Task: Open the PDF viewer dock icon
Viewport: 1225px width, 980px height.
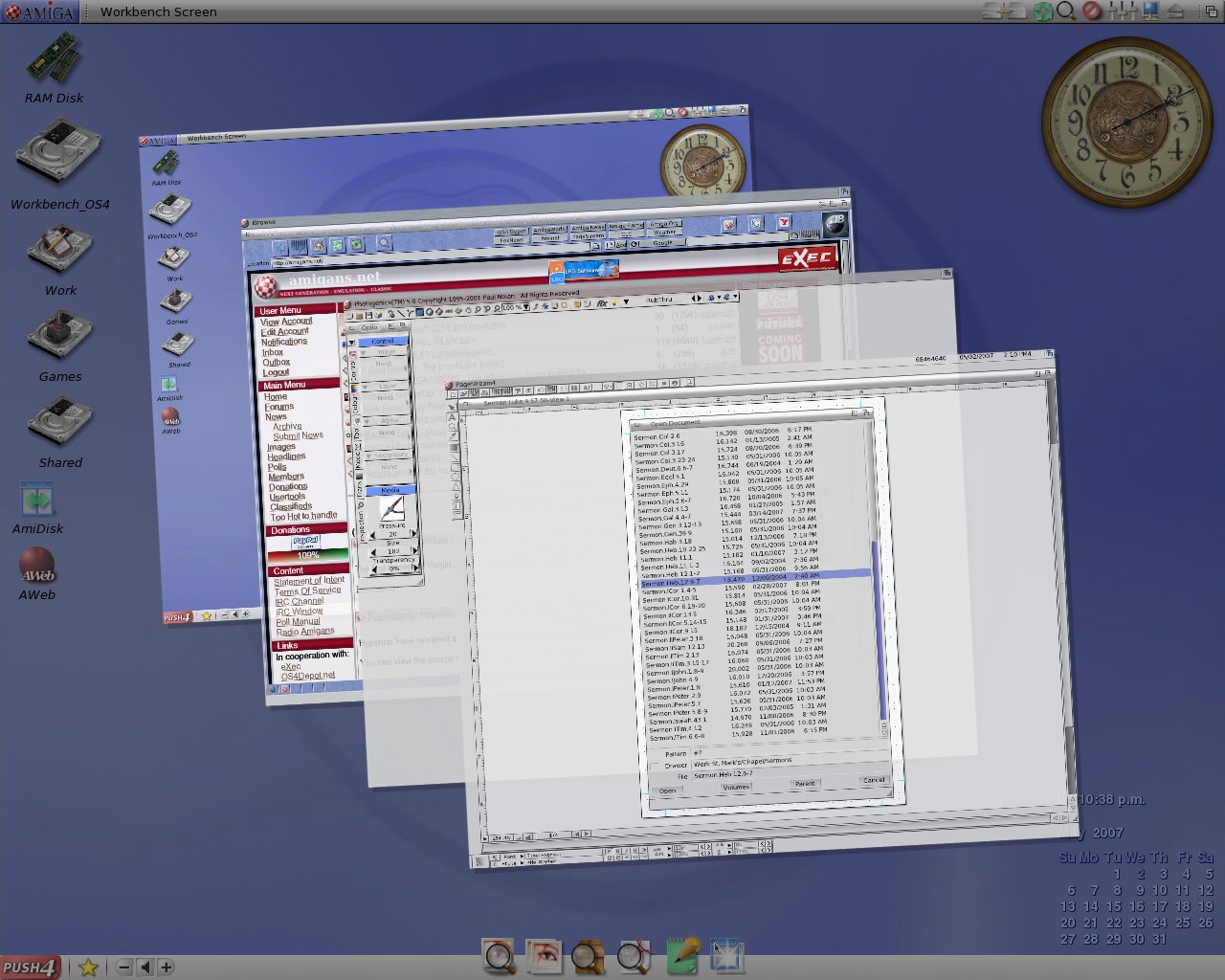Action: [x=635, y=956]
